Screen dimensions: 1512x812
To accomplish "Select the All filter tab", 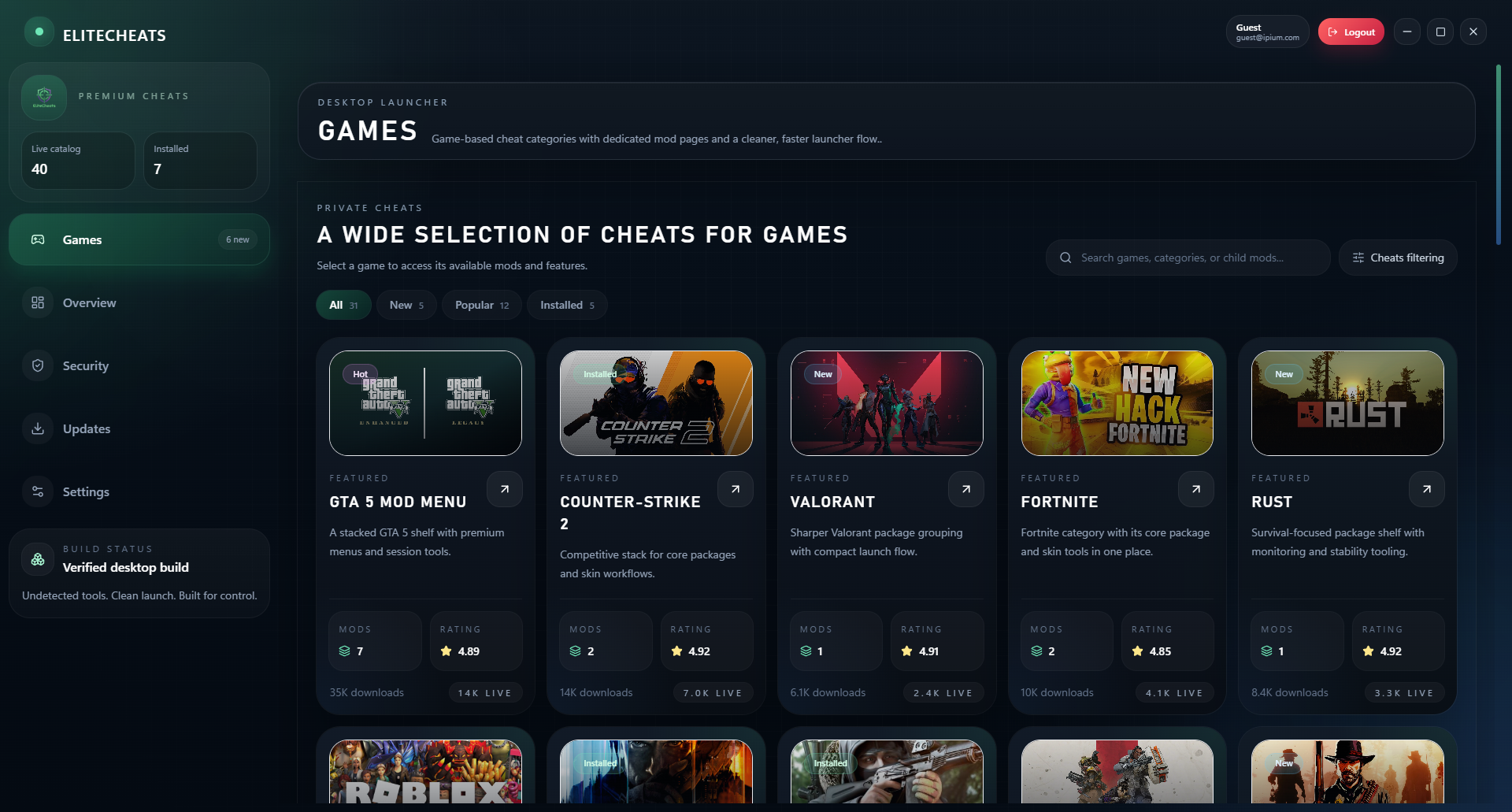I will coord(343,305).
